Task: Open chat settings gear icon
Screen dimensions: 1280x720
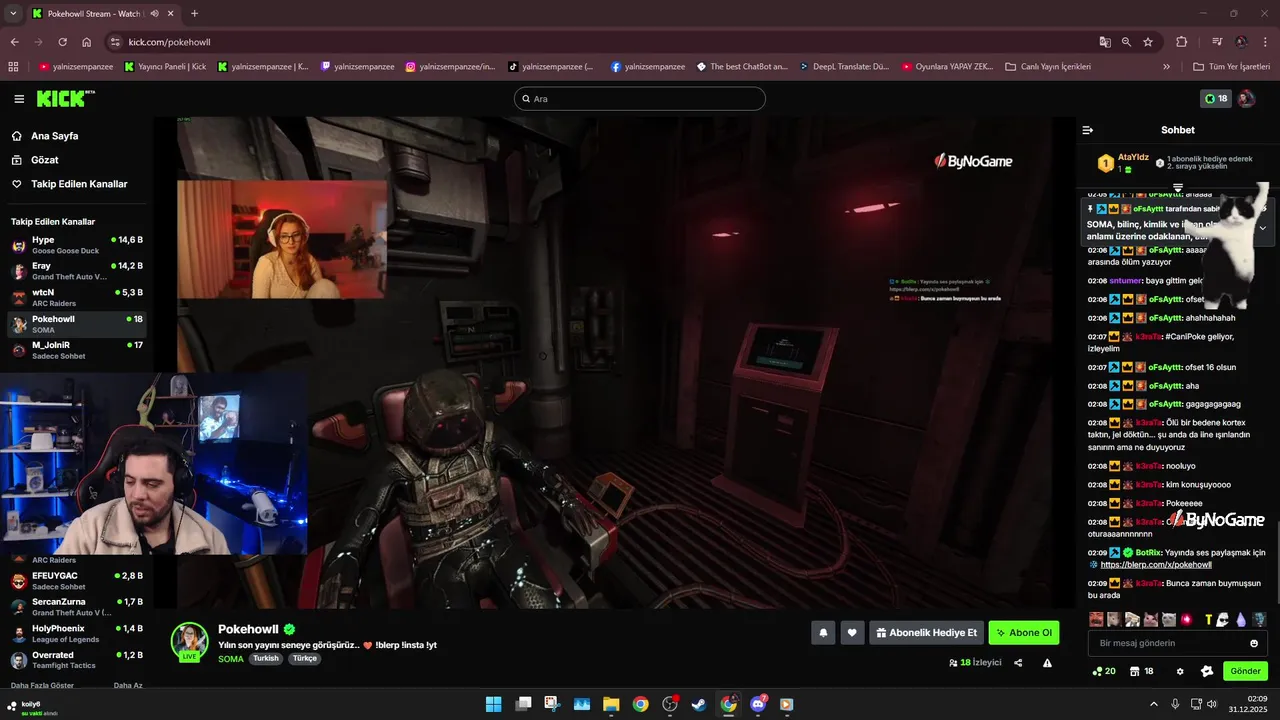Action: click(x=1180, y=671)
